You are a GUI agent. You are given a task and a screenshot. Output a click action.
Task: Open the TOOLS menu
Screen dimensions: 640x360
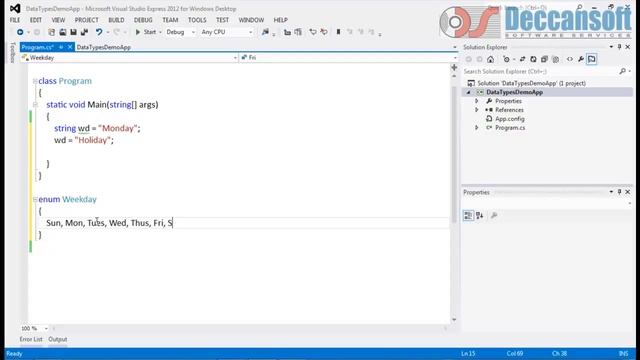[x=197, y=20]
